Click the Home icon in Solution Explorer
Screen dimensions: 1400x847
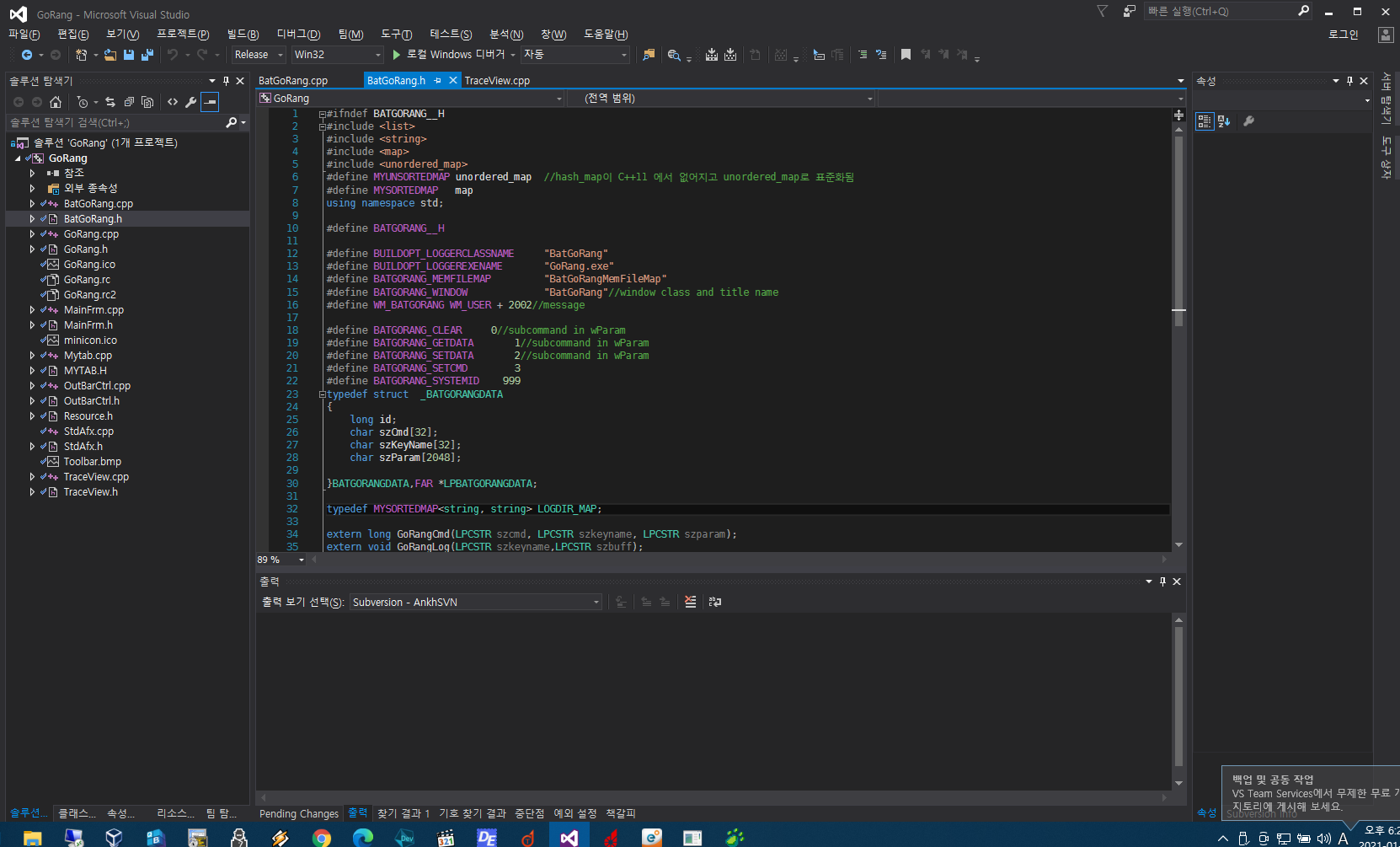click(56, 102)
